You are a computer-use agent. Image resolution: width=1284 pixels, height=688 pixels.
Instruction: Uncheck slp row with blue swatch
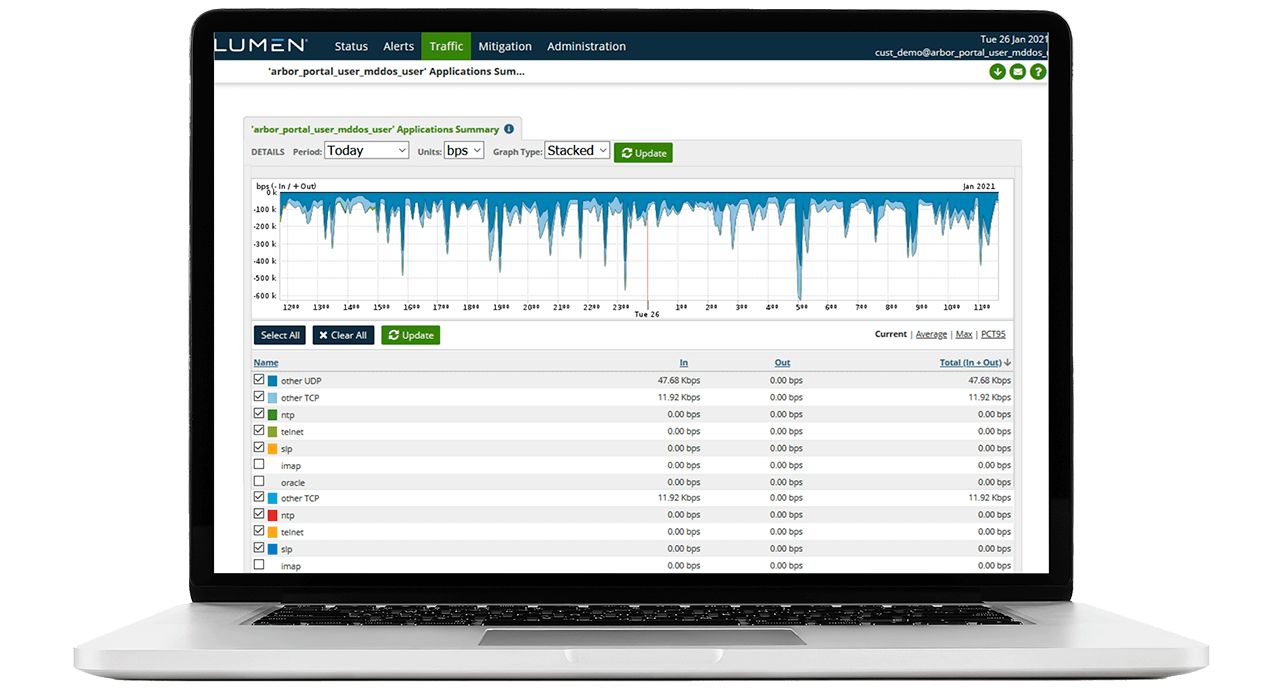point(259,548)
